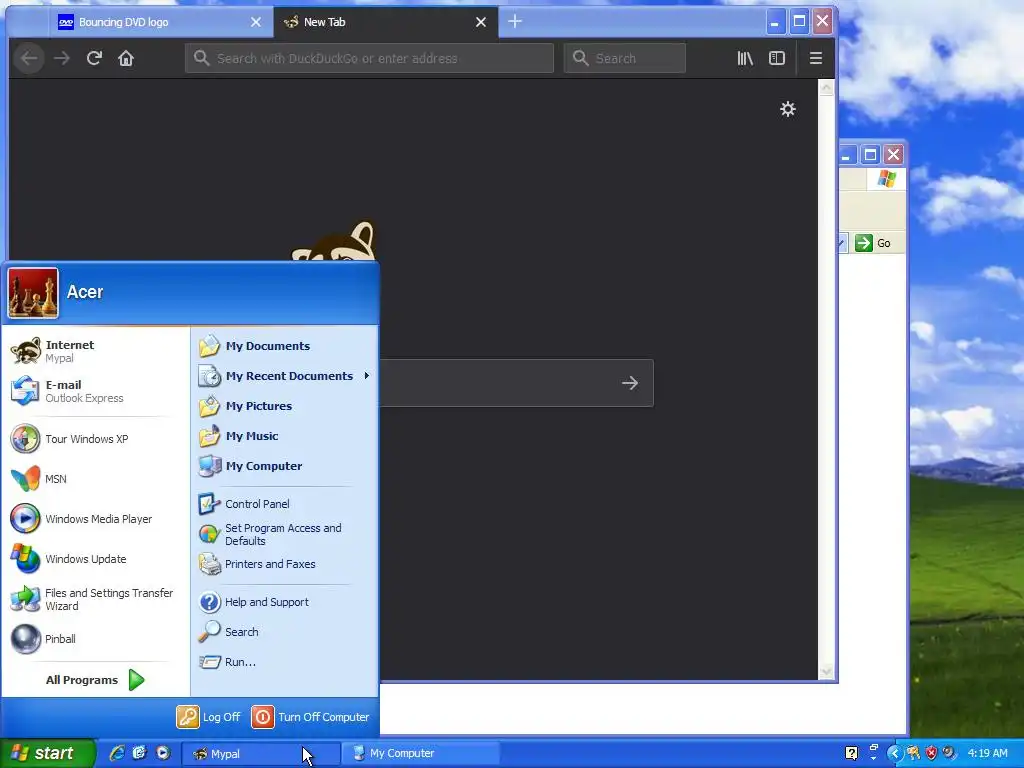The height and width of the screenshot is (768, 1024).
Task: Launch Pinball game
Action: click(95, 639)
